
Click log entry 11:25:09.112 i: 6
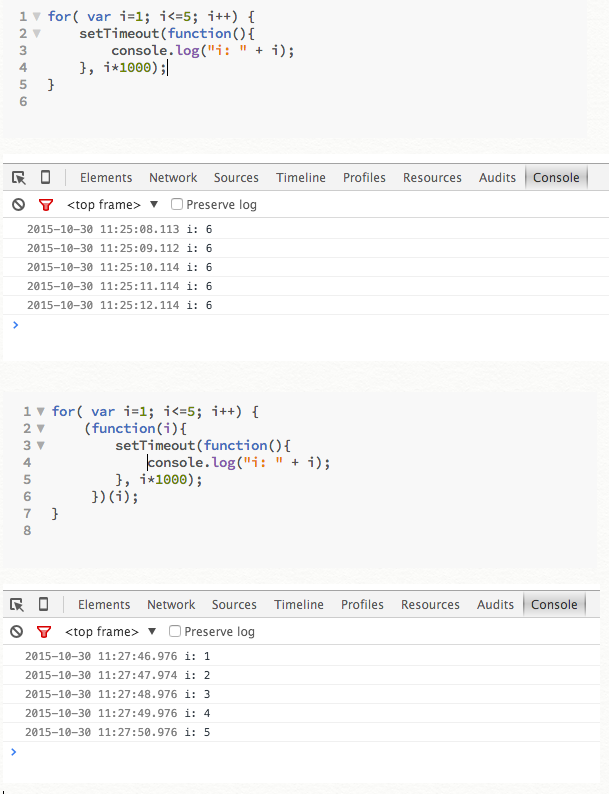(x=306, y=248)
